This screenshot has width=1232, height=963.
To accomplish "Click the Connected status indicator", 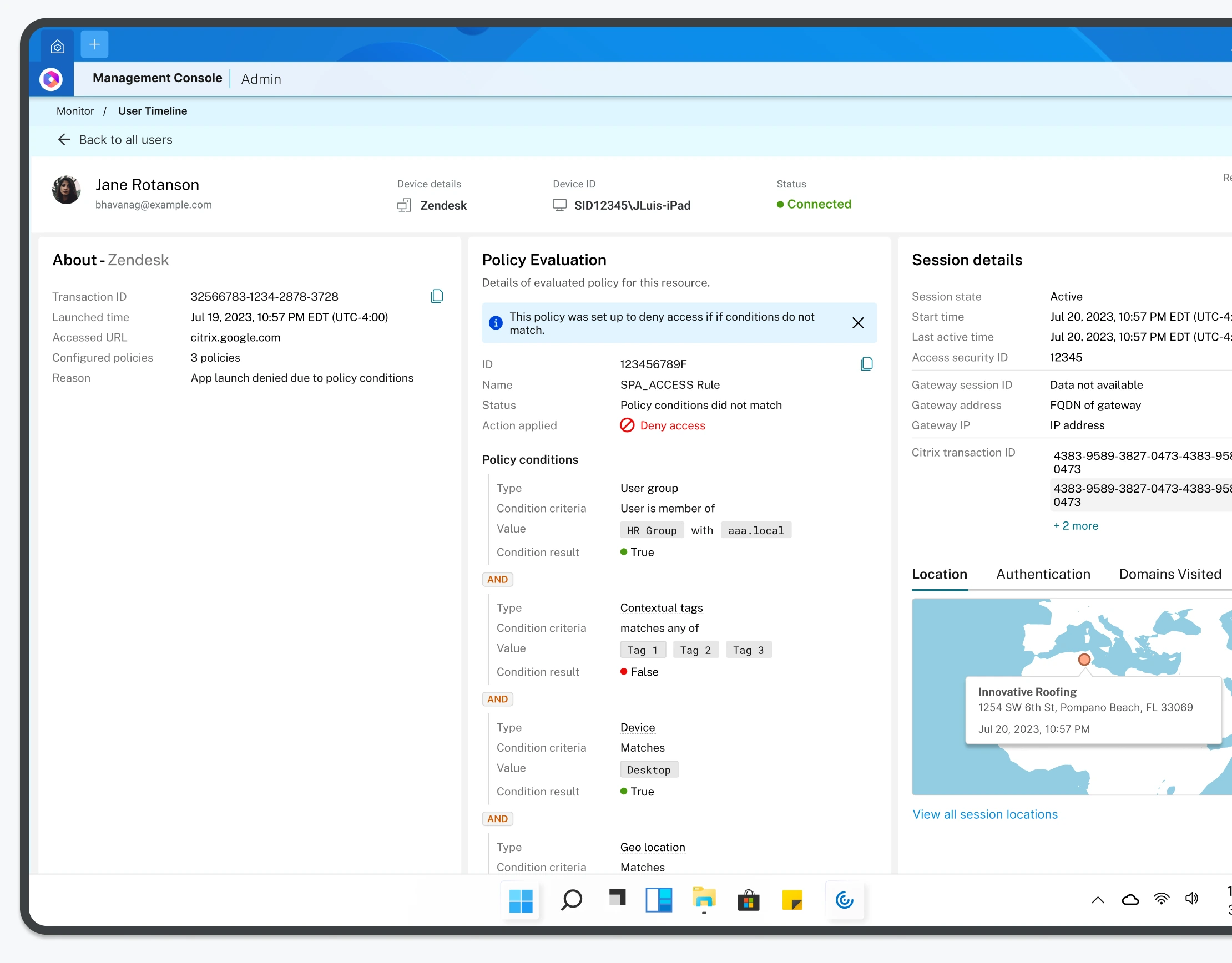I will tap(814, 205).
